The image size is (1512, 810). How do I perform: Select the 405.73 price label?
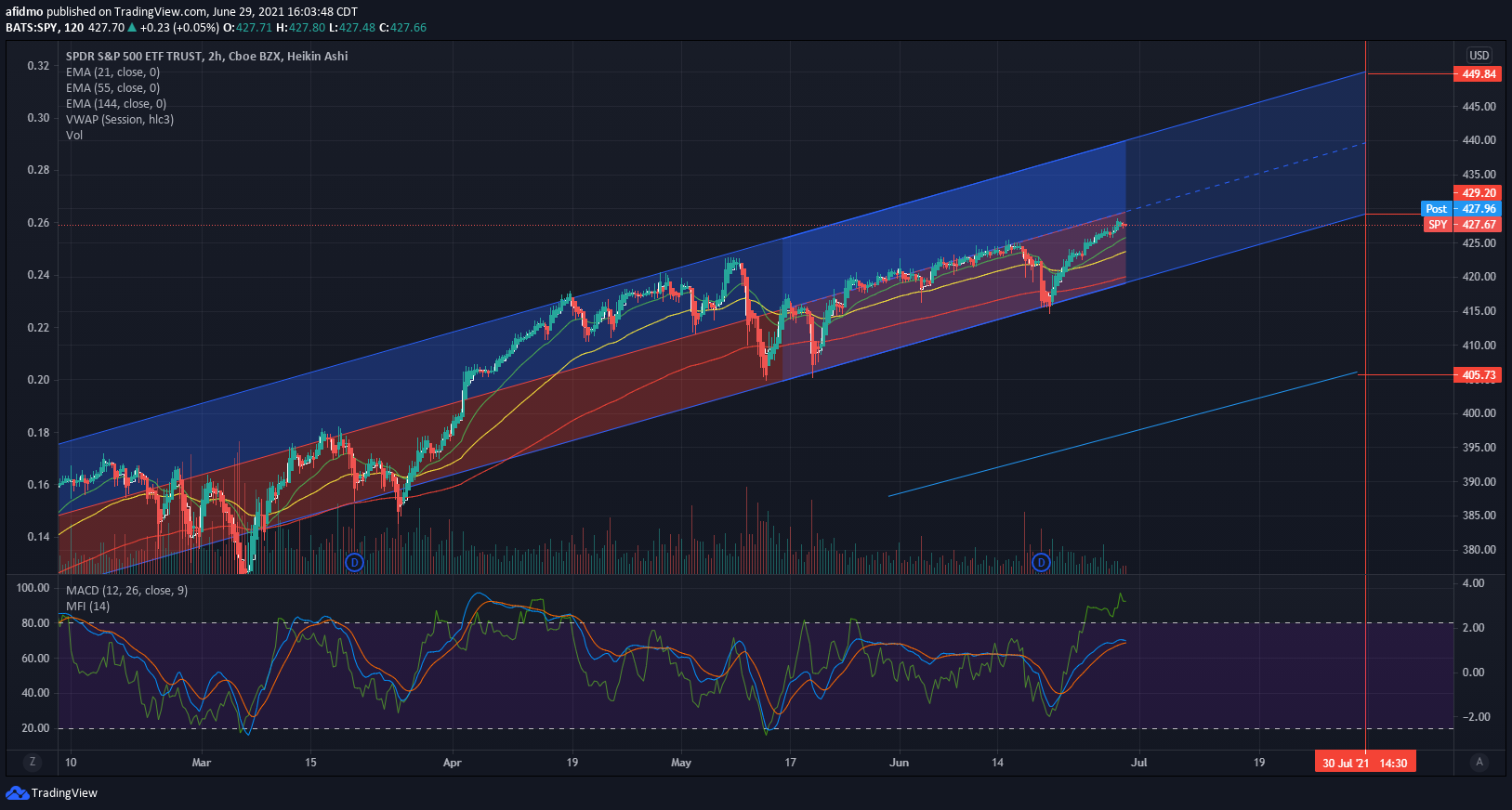point(1478,375)
